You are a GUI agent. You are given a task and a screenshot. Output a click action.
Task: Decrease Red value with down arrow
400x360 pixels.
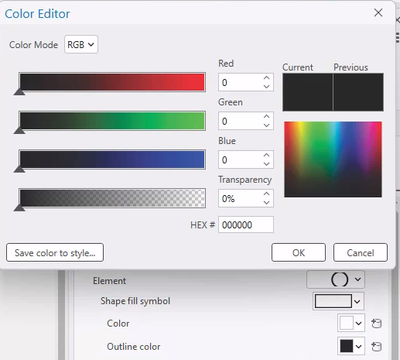coord(266,87)
